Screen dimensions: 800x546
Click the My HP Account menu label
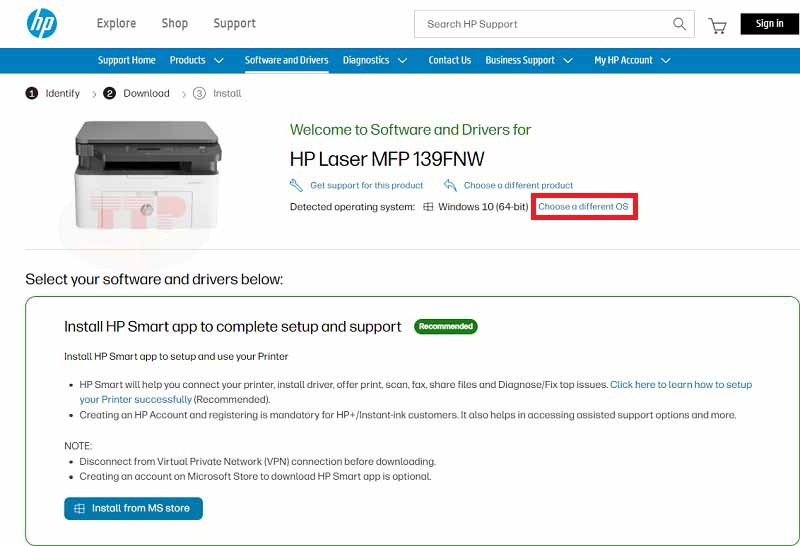coord(623,60)
